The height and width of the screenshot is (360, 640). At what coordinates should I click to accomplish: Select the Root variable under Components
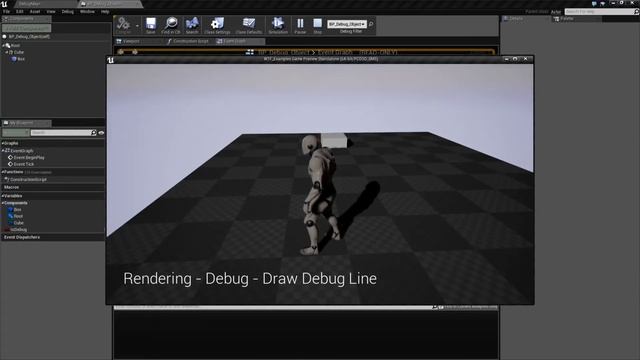click(15, 216)
